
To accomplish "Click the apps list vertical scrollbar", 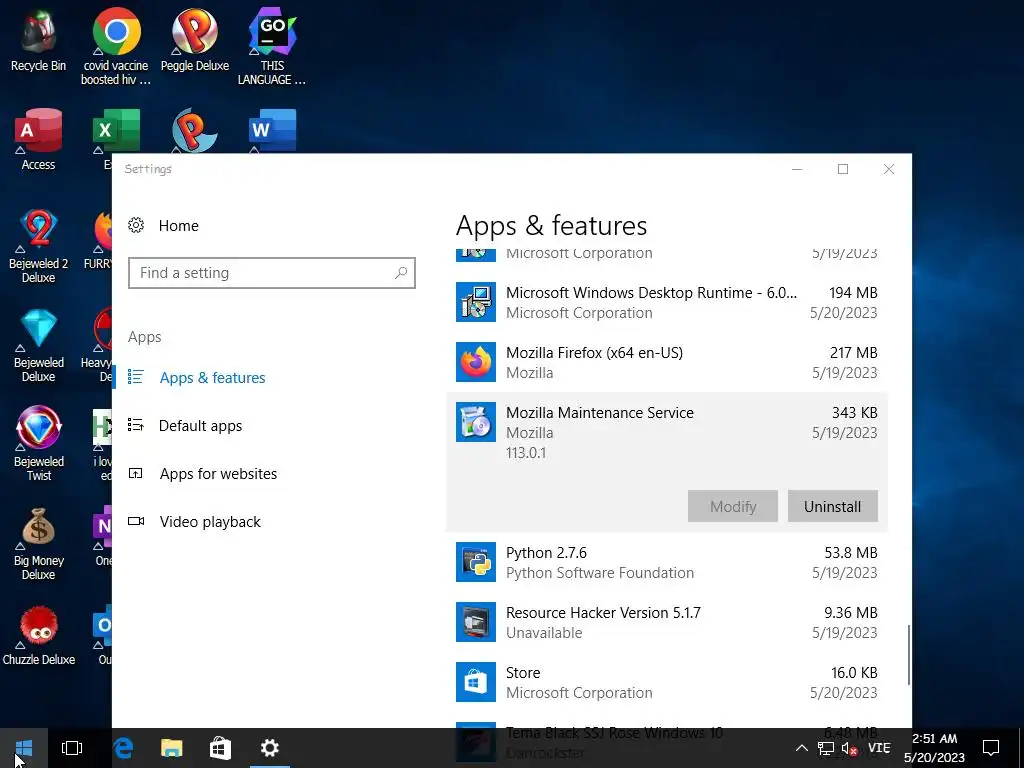I will [x=908, y=655].
